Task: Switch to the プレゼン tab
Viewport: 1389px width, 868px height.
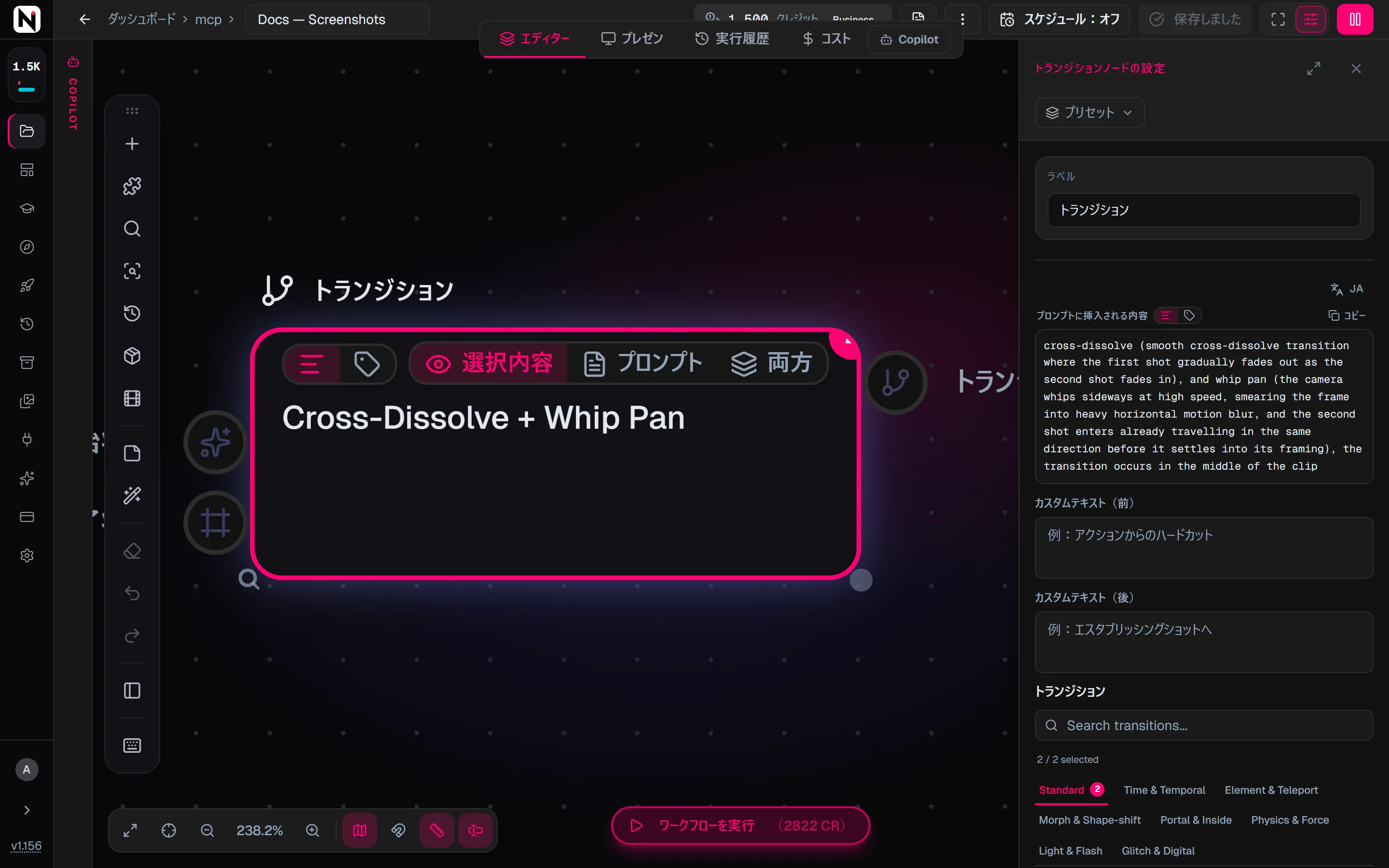Action: pyautogui.click(x=632, y=39)
